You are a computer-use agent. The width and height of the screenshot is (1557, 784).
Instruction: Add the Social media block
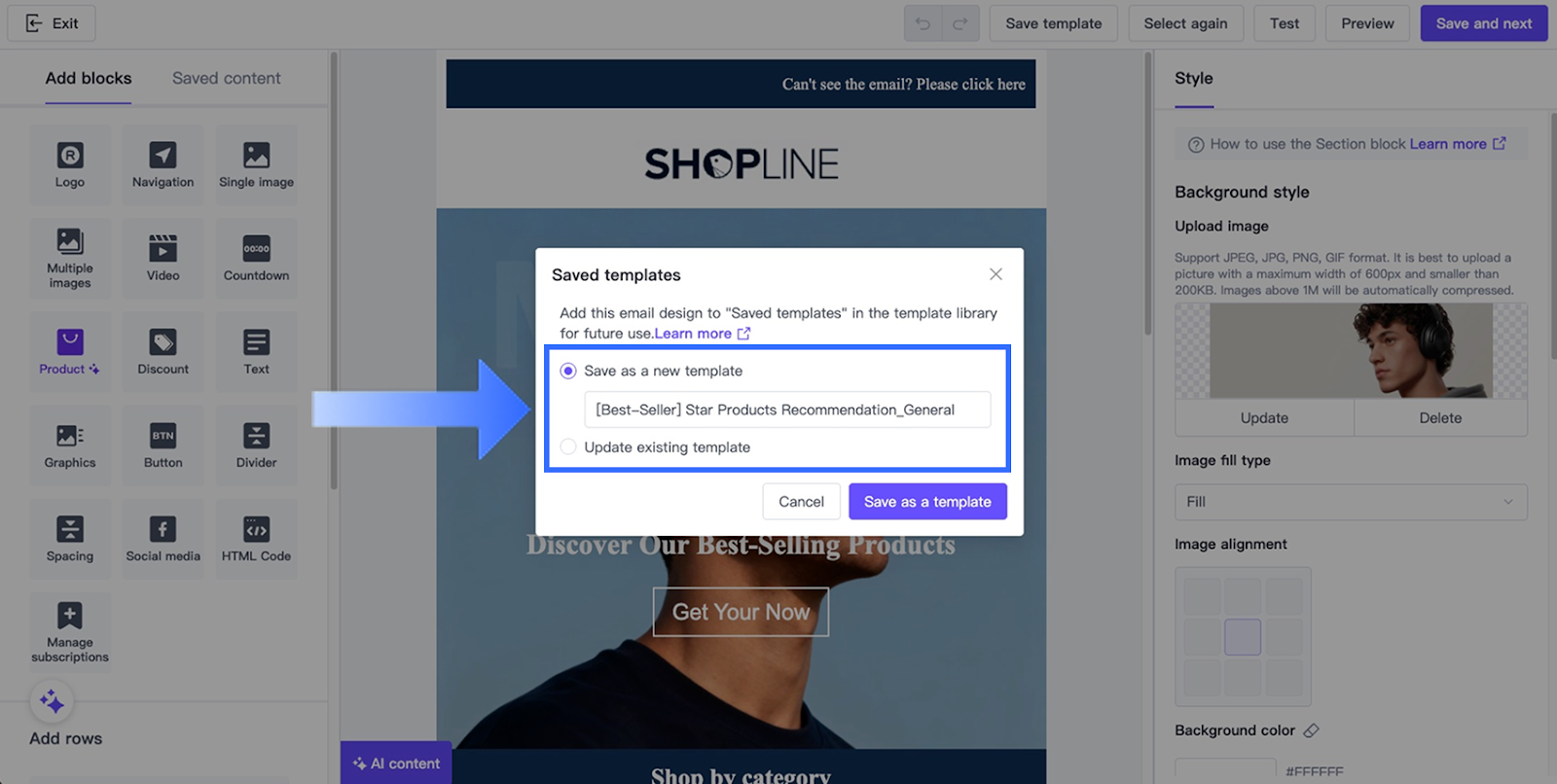tap(163, 539)
